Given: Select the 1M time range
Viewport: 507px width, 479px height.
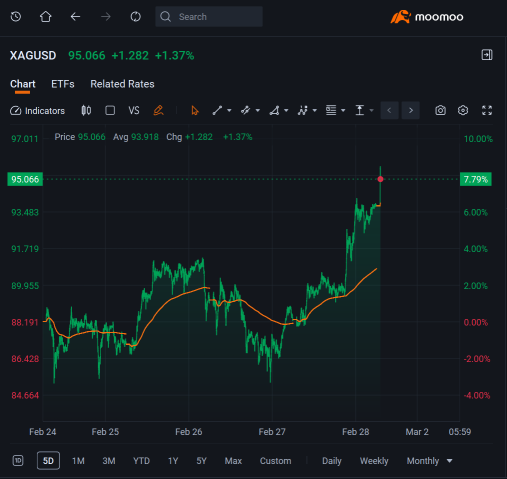Looking at the screenshot, I should tap(78, 461).
